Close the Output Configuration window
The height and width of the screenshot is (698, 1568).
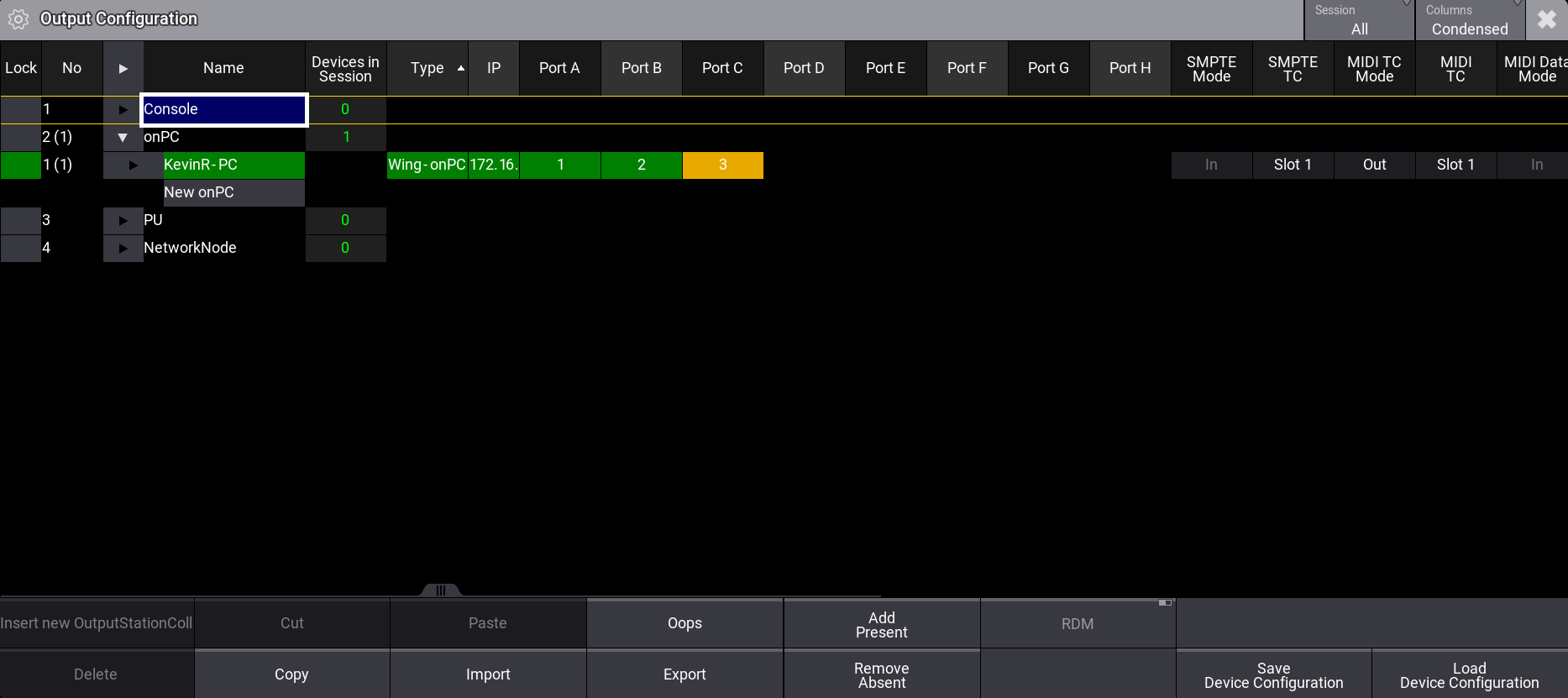pyautogui.click(x=1546, y=20)
